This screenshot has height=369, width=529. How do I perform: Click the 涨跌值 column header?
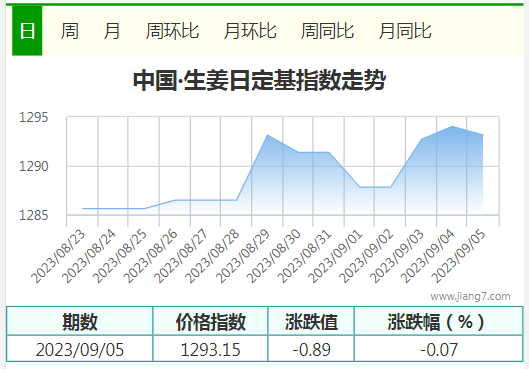pos(311,321)
